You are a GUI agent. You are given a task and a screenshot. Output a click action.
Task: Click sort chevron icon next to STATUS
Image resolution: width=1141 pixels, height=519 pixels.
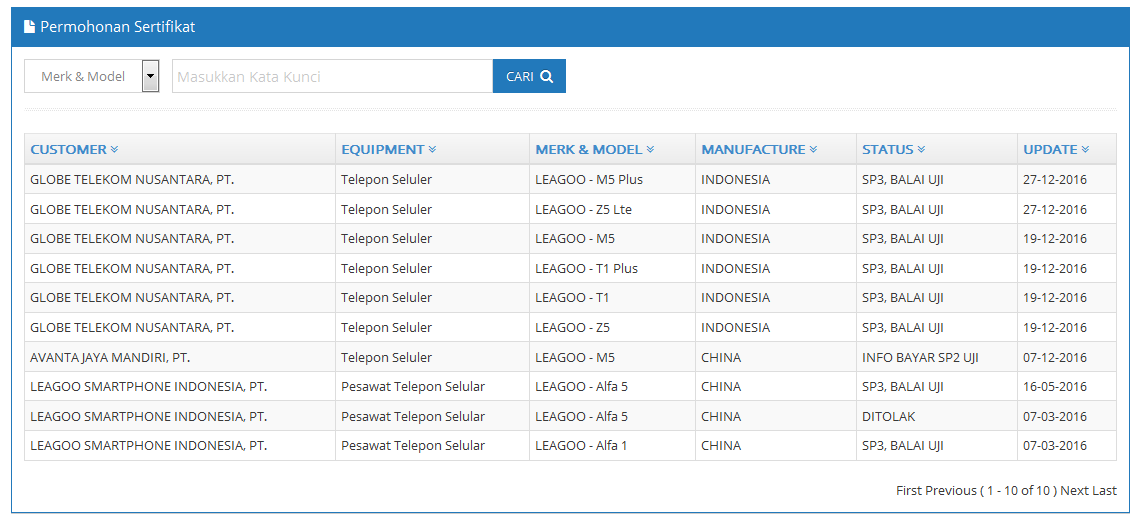[921, 149]
